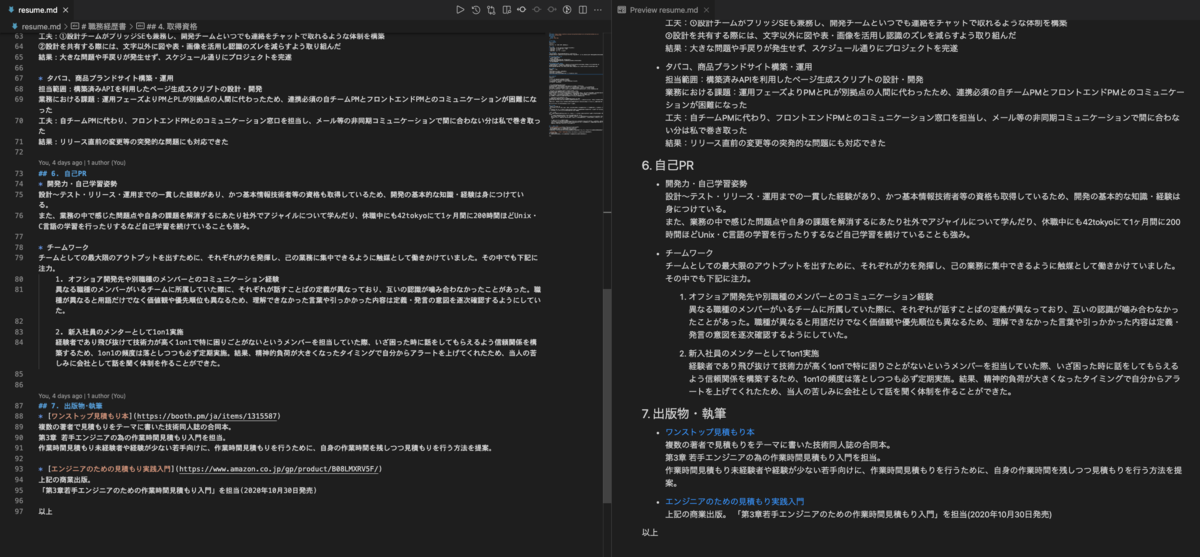Click heading ## 6. 自己PR in editor
The image size is (1200, 557).
coord(63,173)
